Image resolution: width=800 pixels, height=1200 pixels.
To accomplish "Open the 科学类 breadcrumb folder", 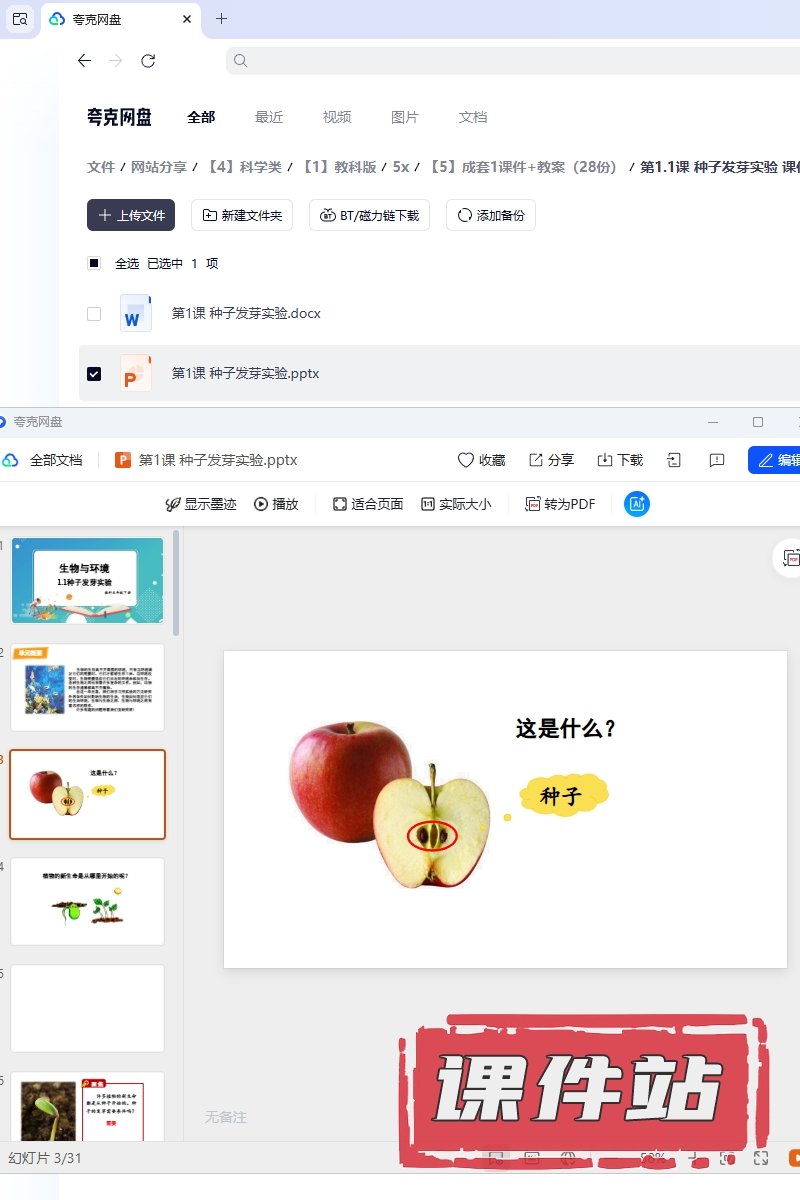I will (244, 167).
